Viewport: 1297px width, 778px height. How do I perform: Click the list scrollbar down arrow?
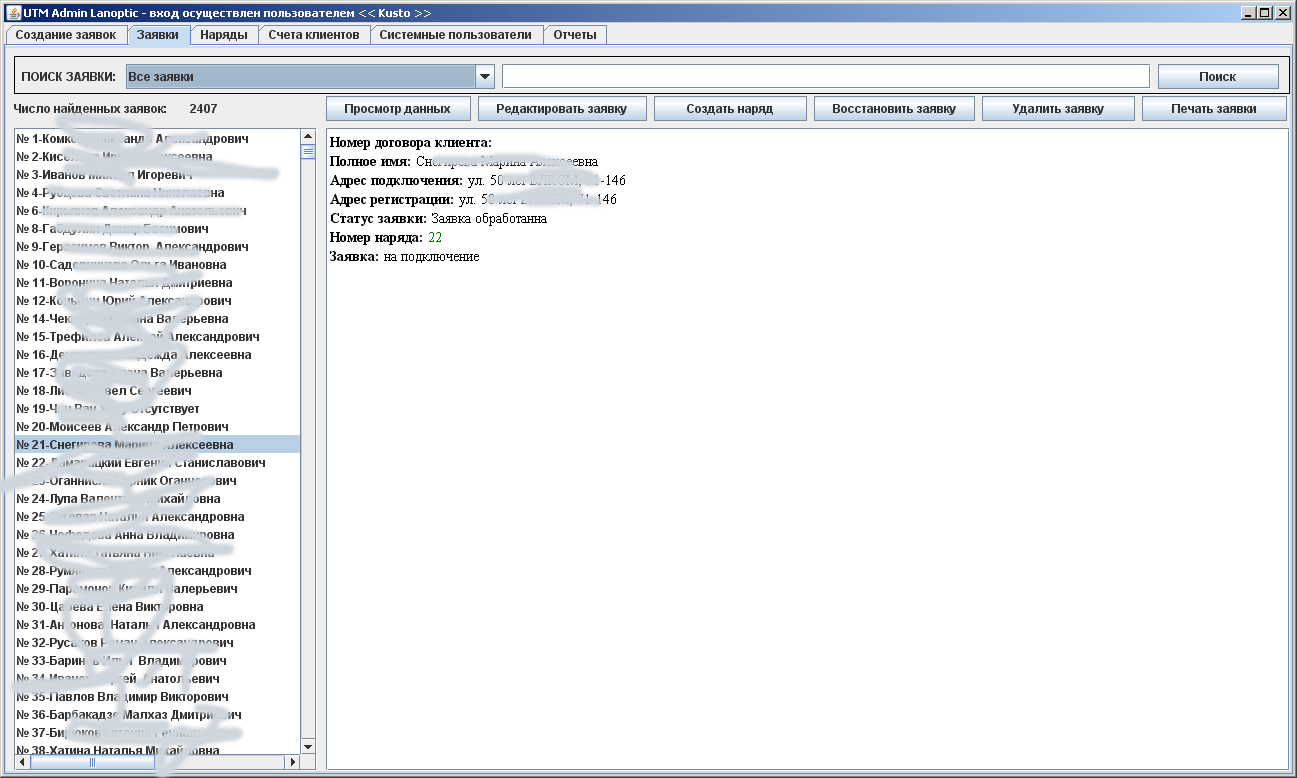(308, 747)
